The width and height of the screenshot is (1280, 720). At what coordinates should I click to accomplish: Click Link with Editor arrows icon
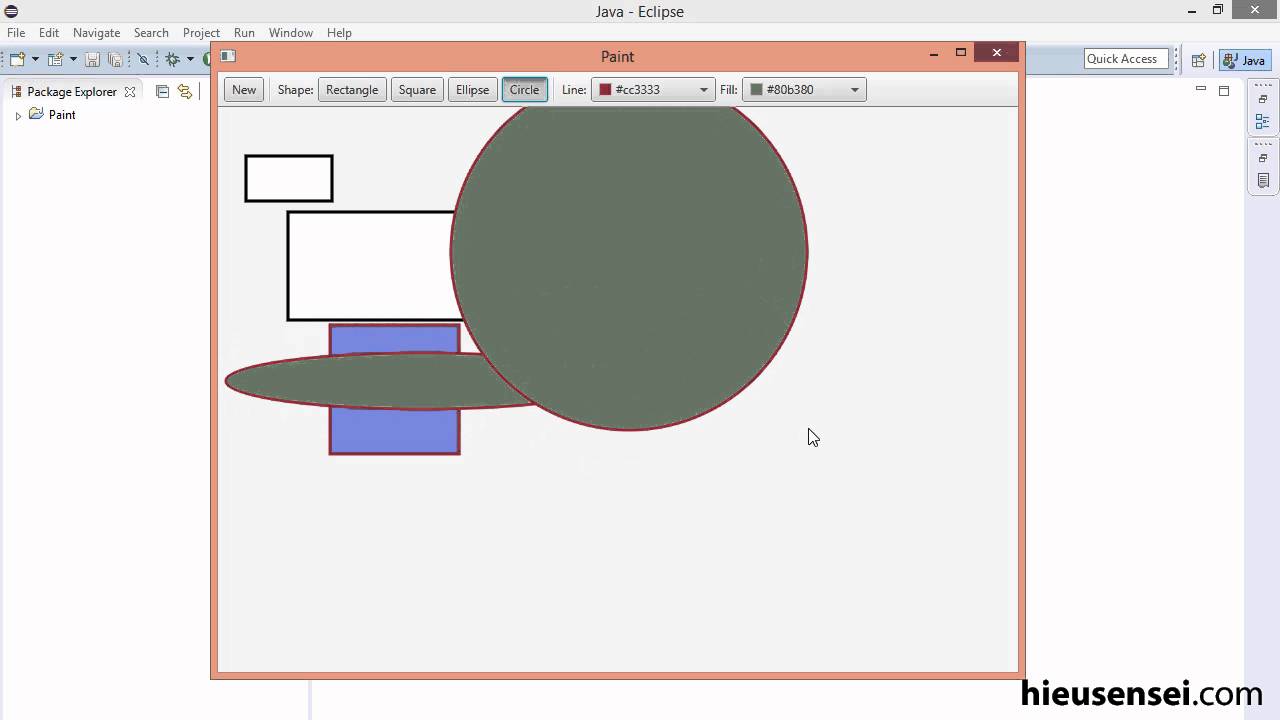184,91
